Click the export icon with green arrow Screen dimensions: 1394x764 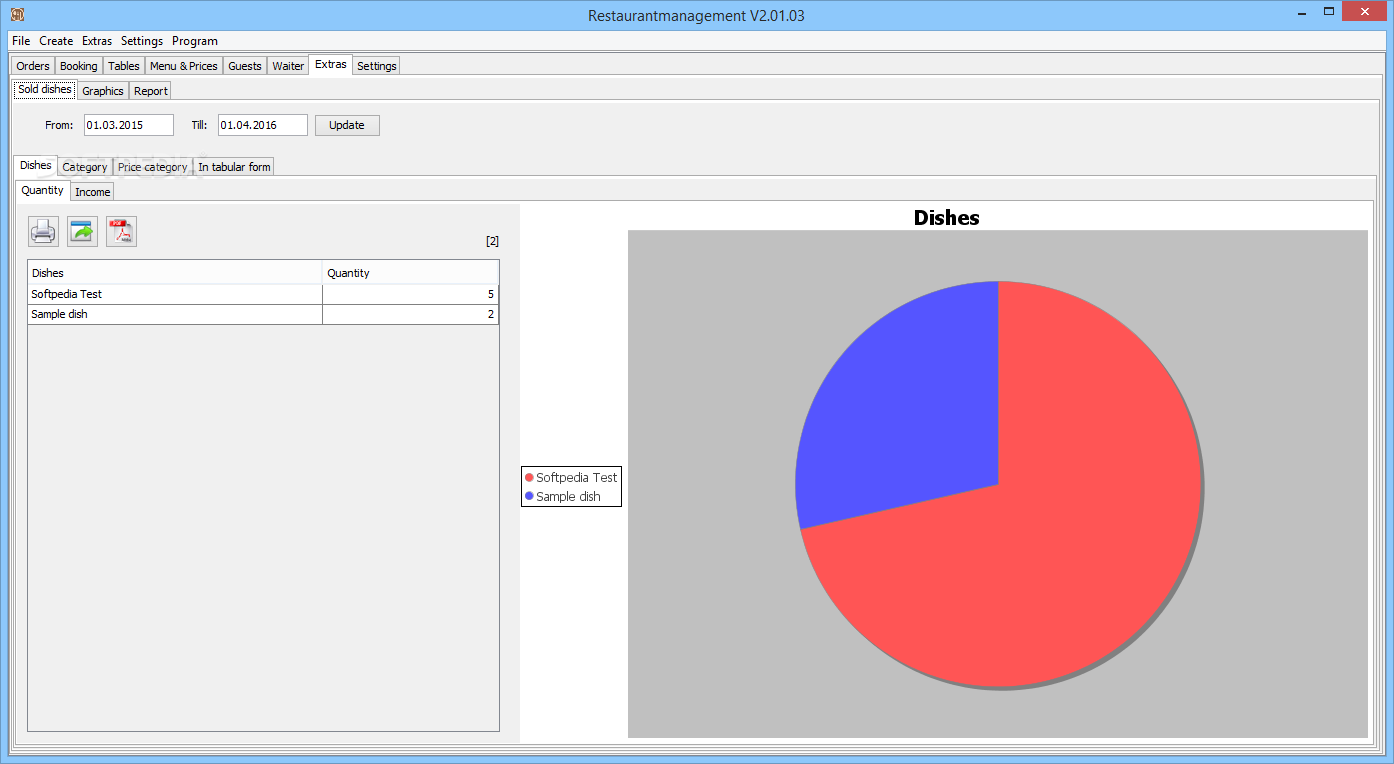tap(82, 232)
